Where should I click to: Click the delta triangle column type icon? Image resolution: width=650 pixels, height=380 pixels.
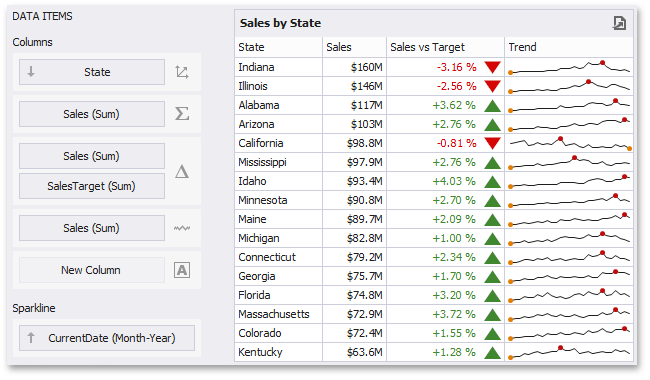coord(182,171)
